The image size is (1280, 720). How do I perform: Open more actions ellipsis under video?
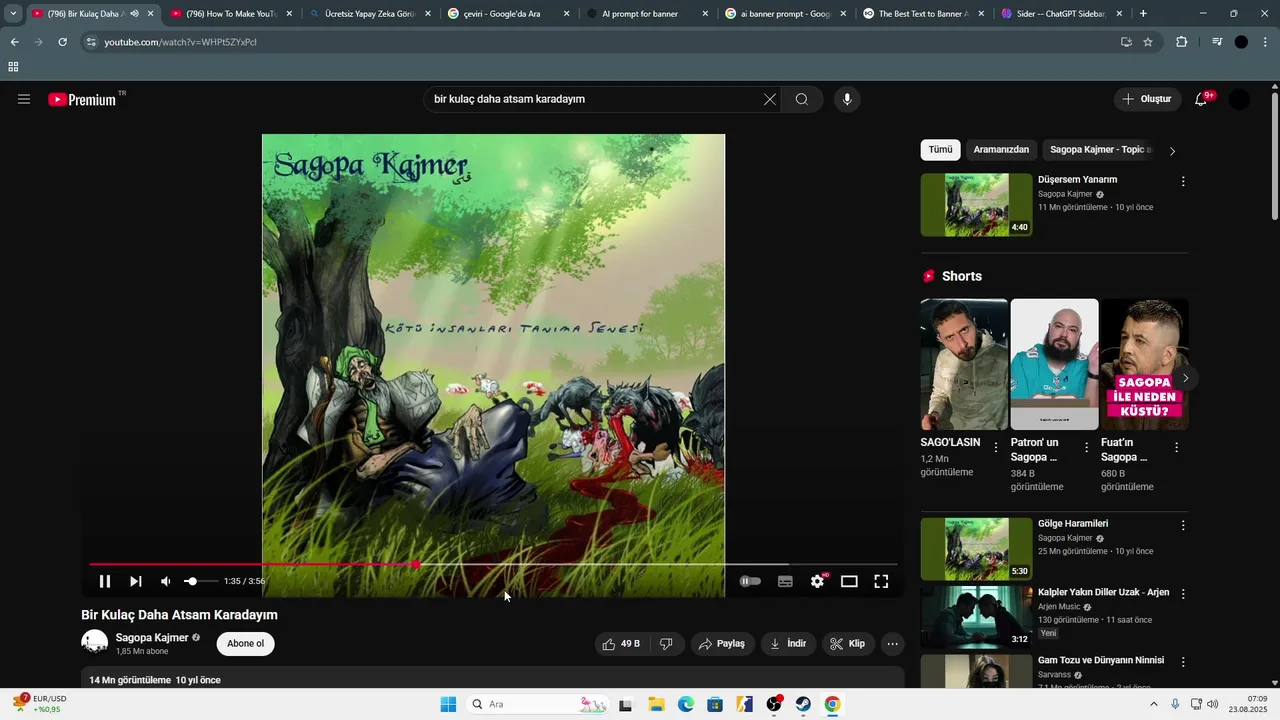(x=893, y=644)
